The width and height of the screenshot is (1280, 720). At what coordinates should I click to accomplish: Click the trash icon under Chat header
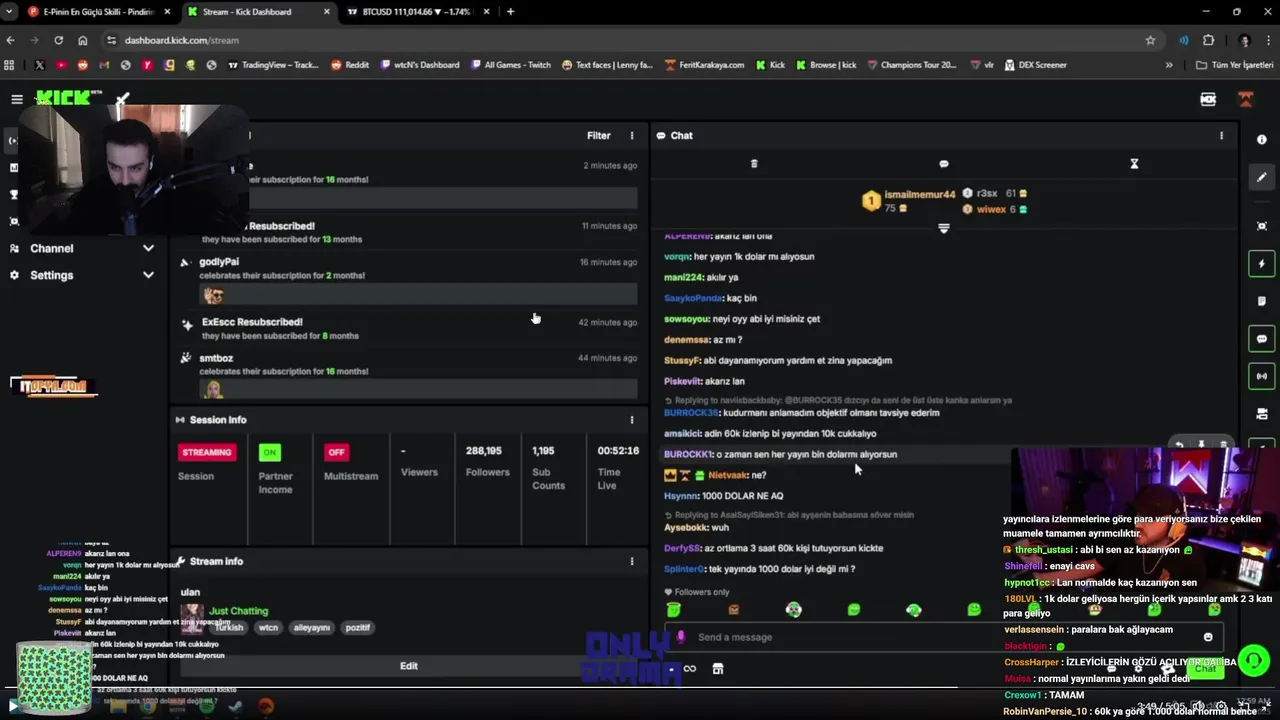[754, 164]
